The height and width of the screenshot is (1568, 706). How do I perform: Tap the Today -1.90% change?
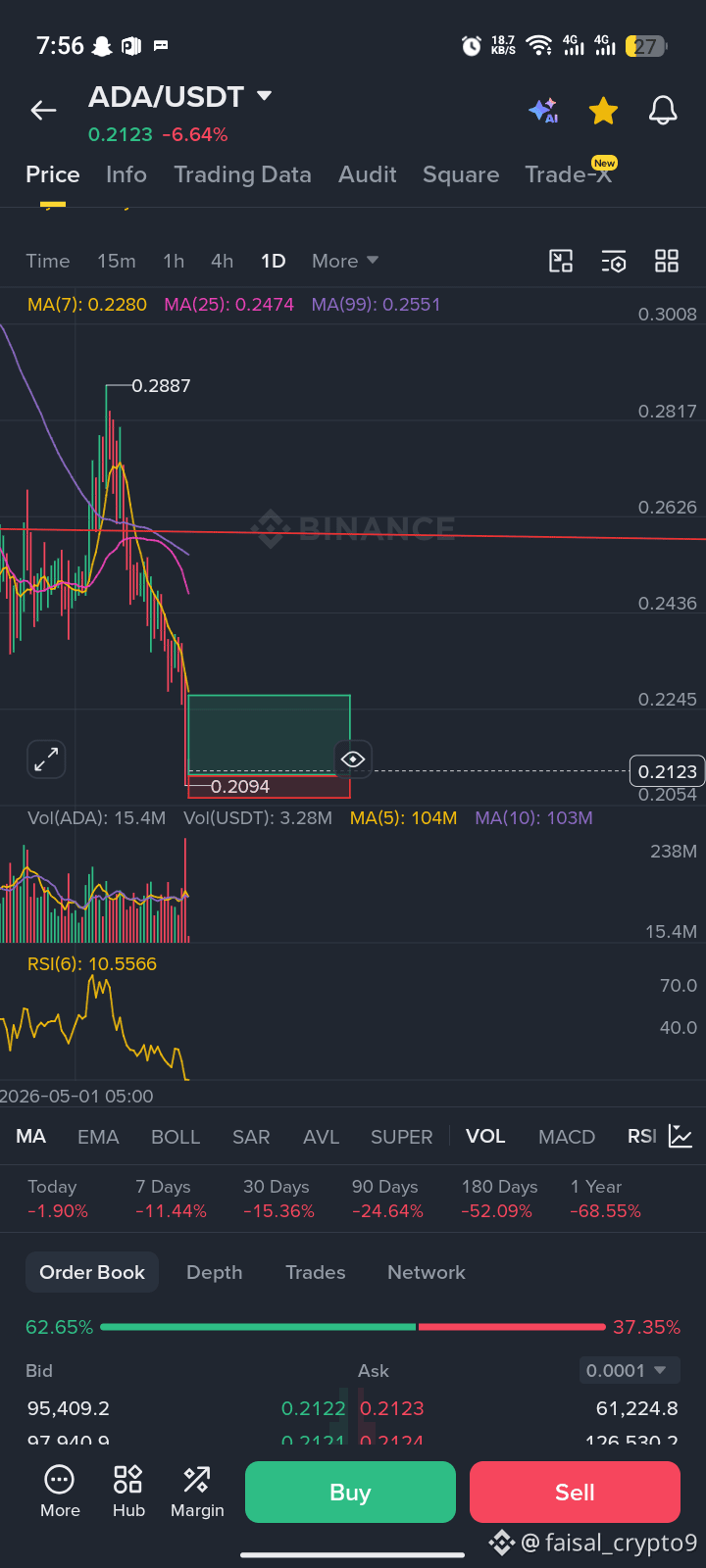coord(58,1199)
